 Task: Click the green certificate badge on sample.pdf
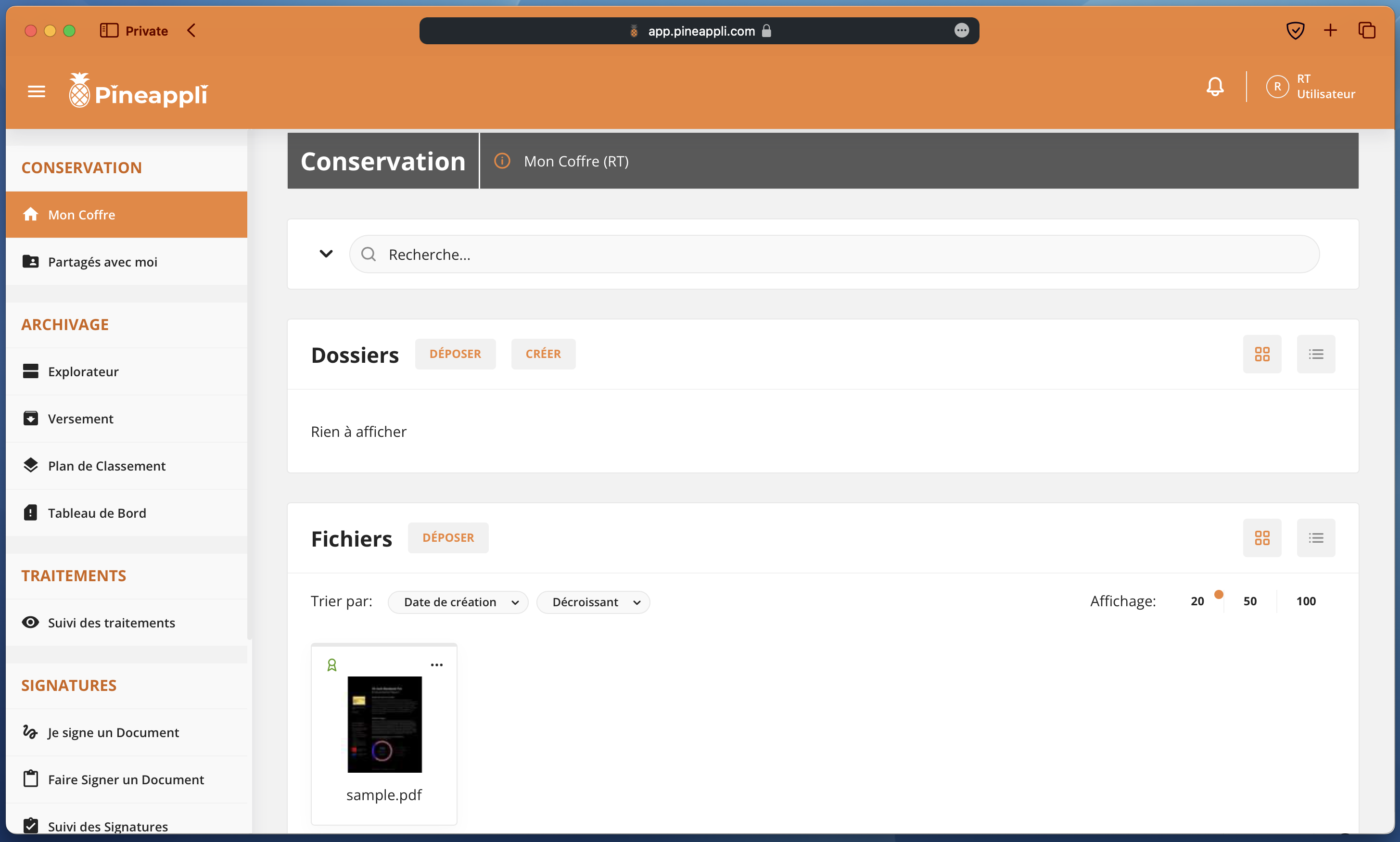coord(332,664)
